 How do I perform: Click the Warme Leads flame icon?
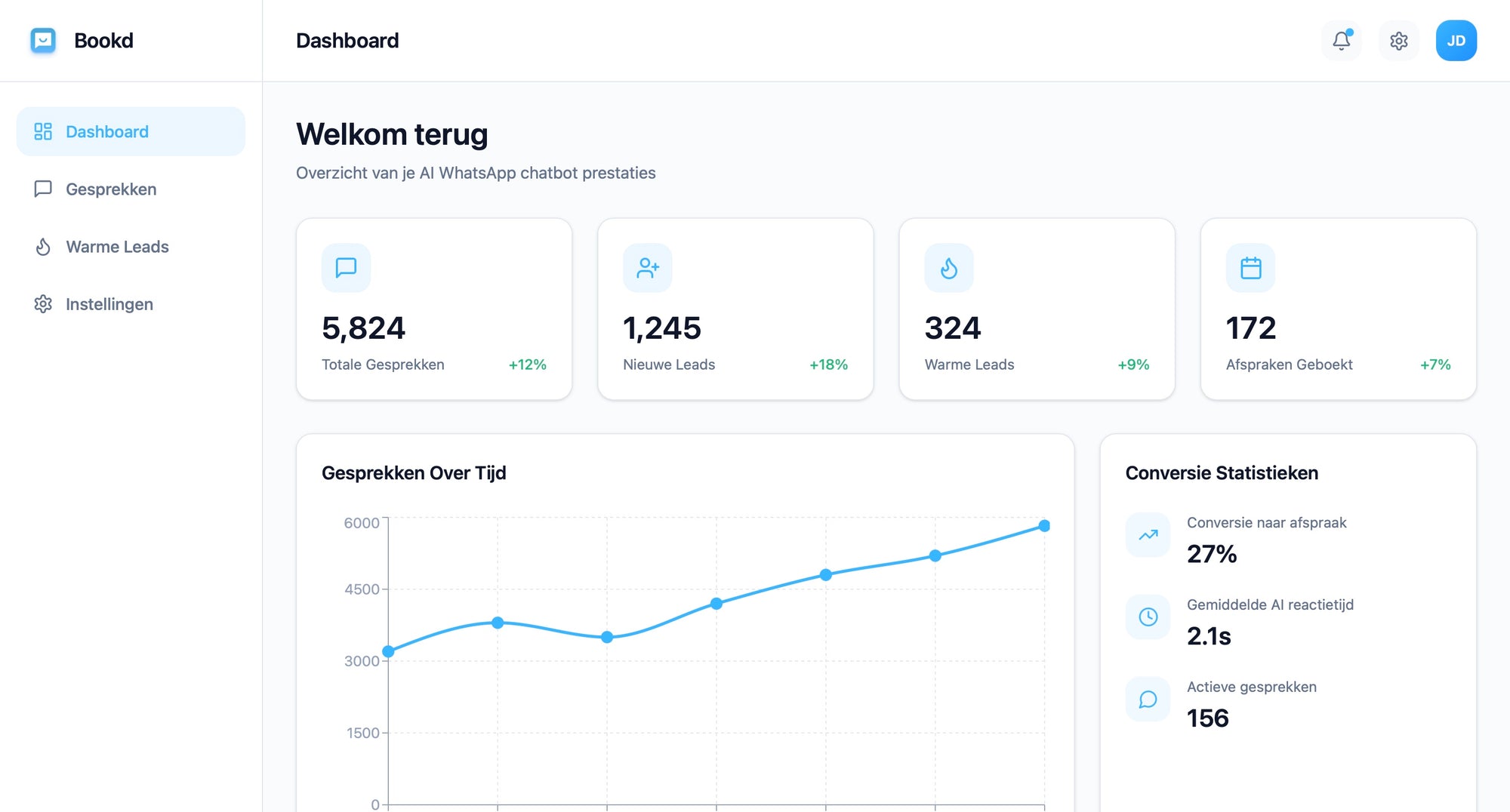[x=43, y=246]
